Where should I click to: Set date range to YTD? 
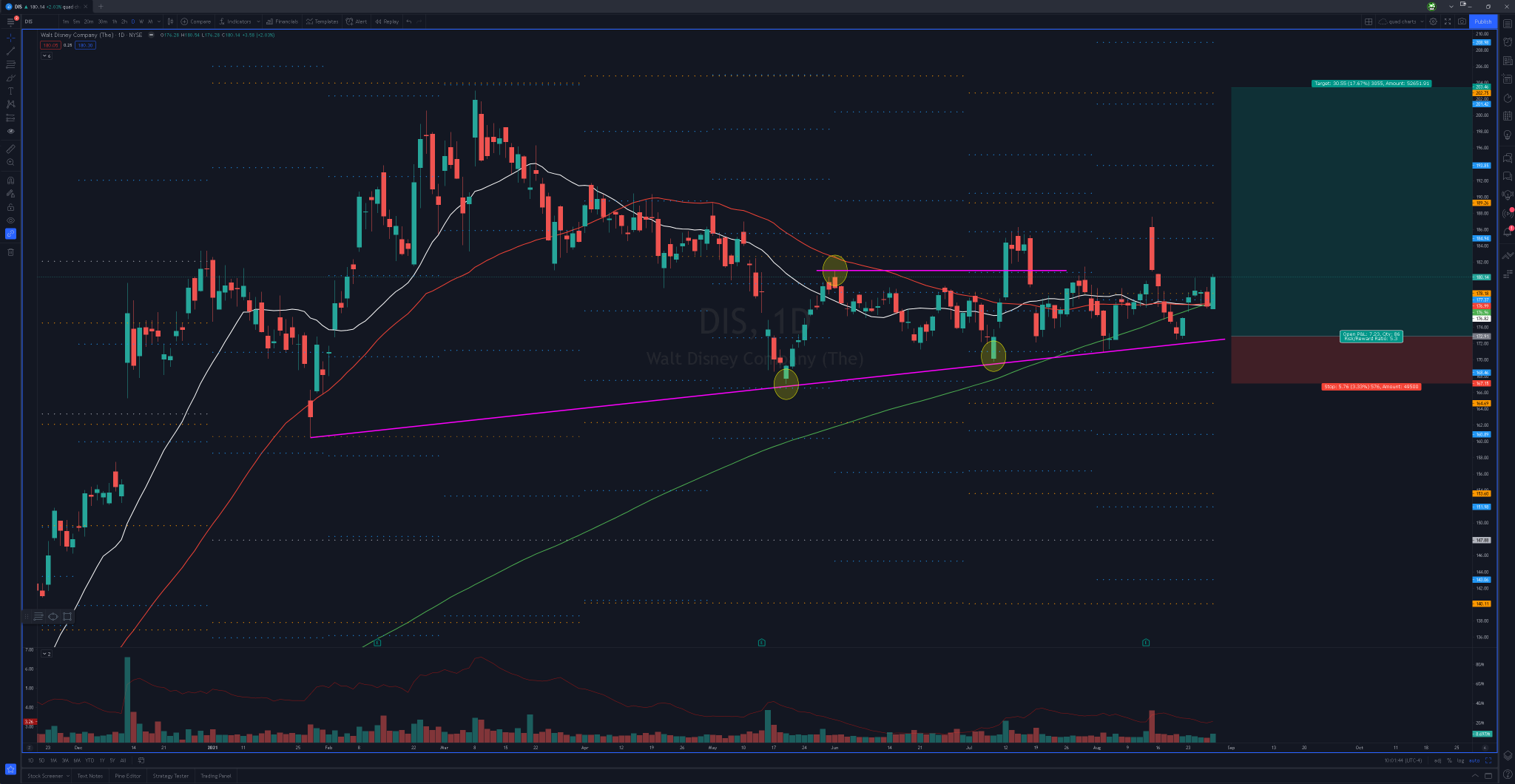[90, 760]
